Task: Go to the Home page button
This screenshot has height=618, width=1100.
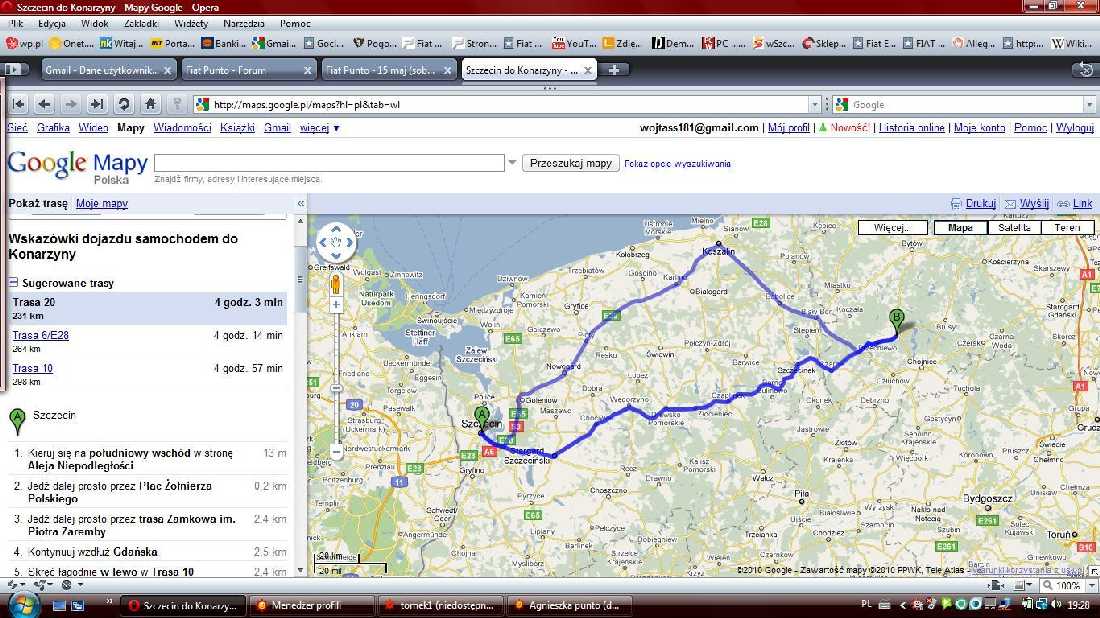Action: [150, 105]
